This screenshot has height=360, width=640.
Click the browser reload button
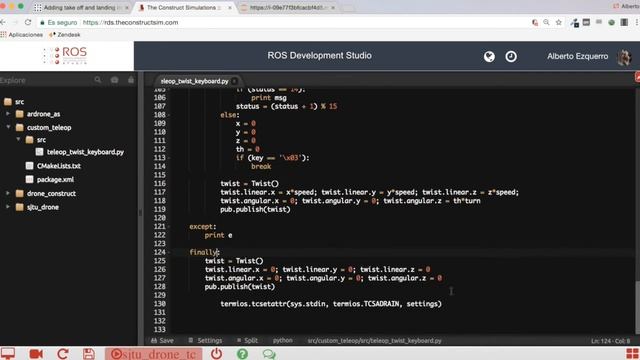[28, 22]
